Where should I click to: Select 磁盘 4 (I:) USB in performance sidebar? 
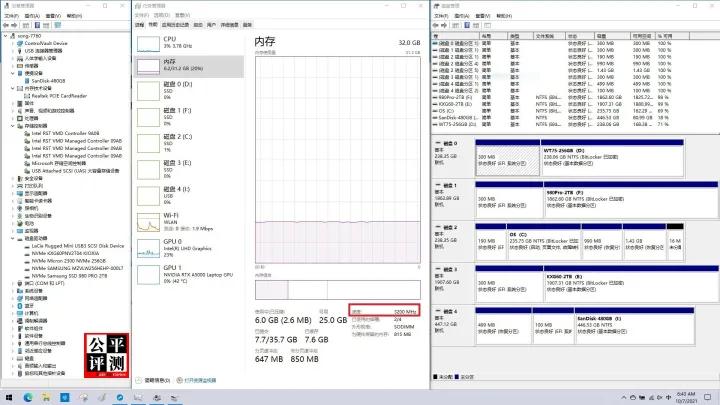[188, 196]
